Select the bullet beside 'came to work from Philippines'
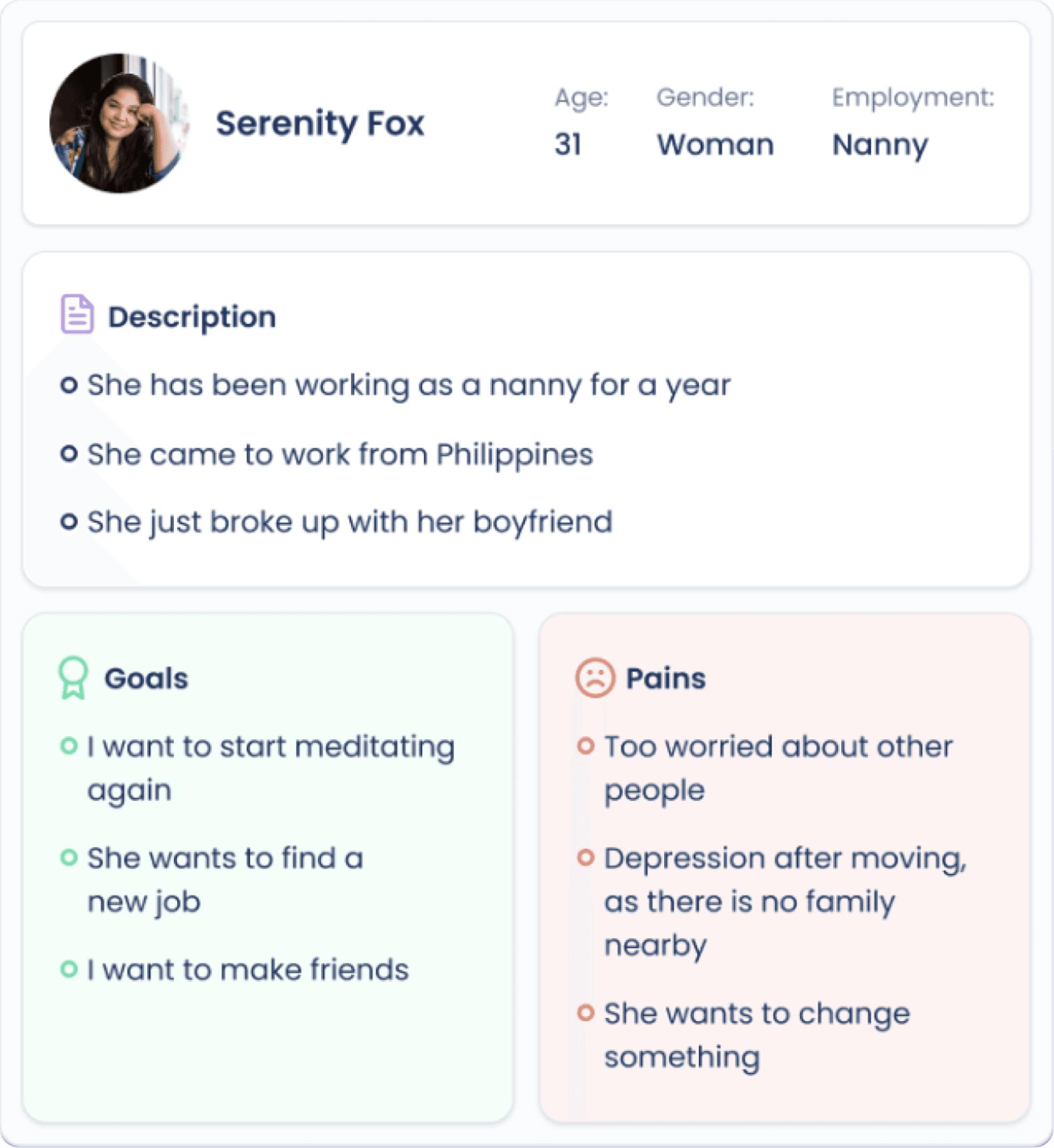This screenshot has width=1054, height=1148. click(69, 454)
